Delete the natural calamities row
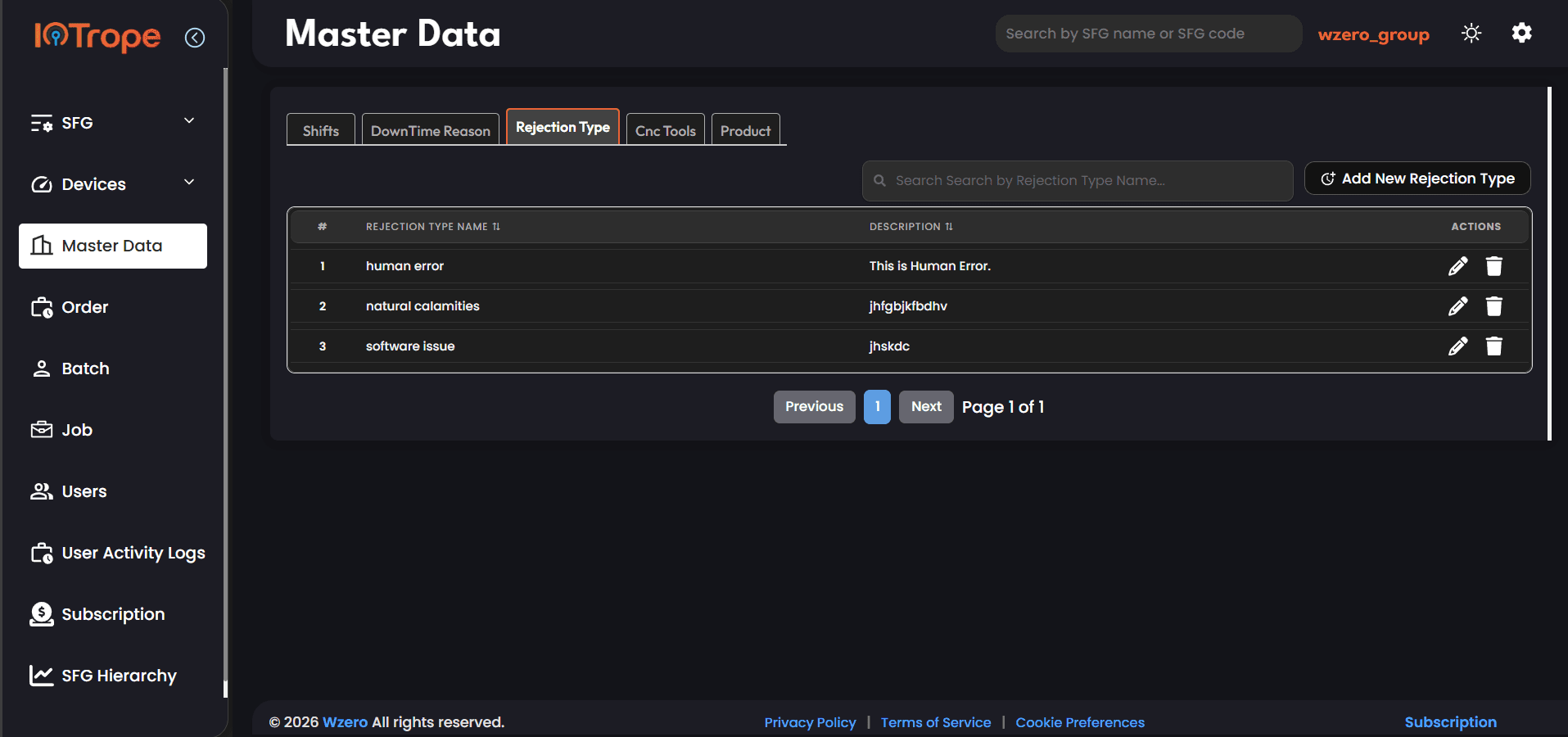The image size is (1568, 737). pyautogui.click(x=1494, y=306)
